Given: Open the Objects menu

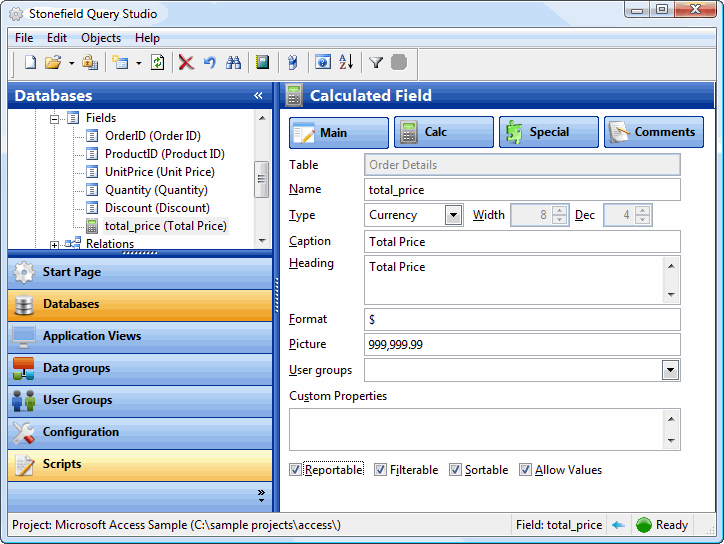Looking at the screenshot, I should [100, 38].
